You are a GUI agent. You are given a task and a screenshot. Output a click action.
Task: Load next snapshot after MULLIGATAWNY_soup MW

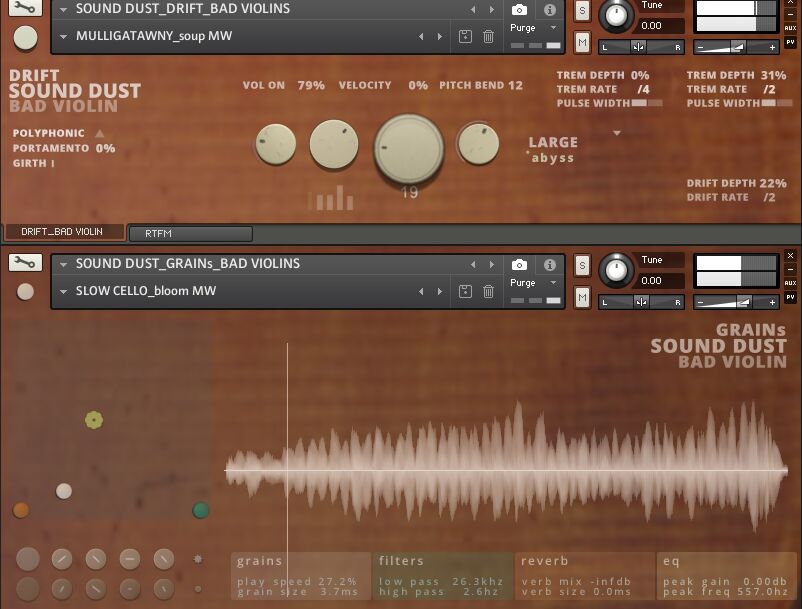[x=440, y=36]
